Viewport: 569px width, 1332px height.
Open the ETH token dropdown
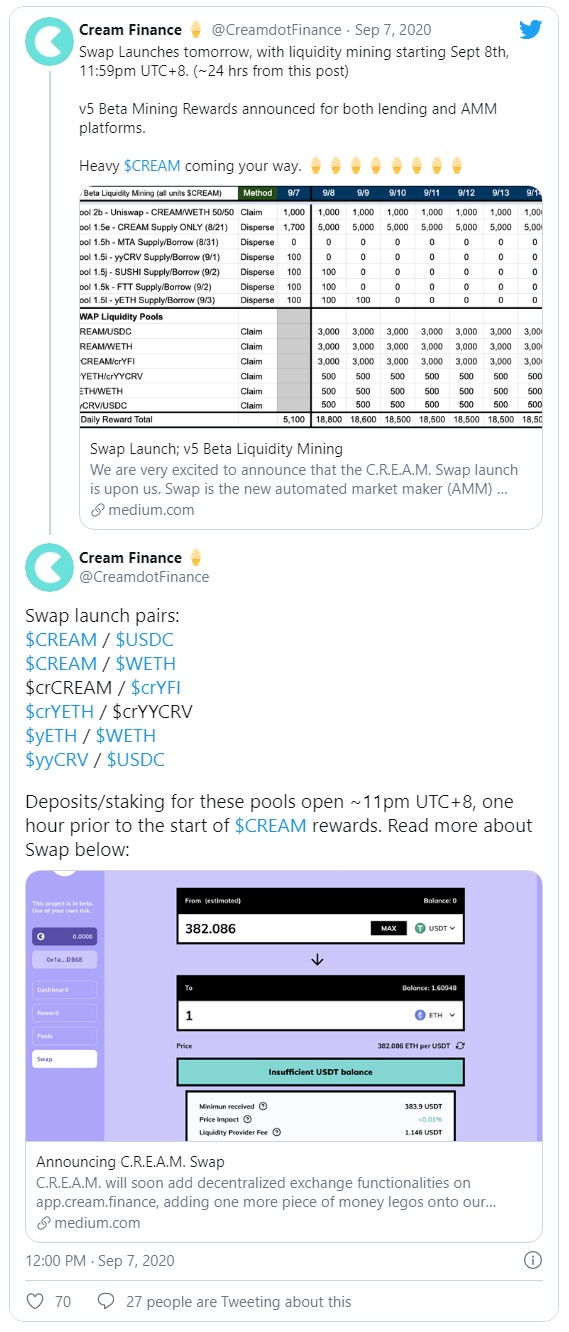click(435, 1014)
